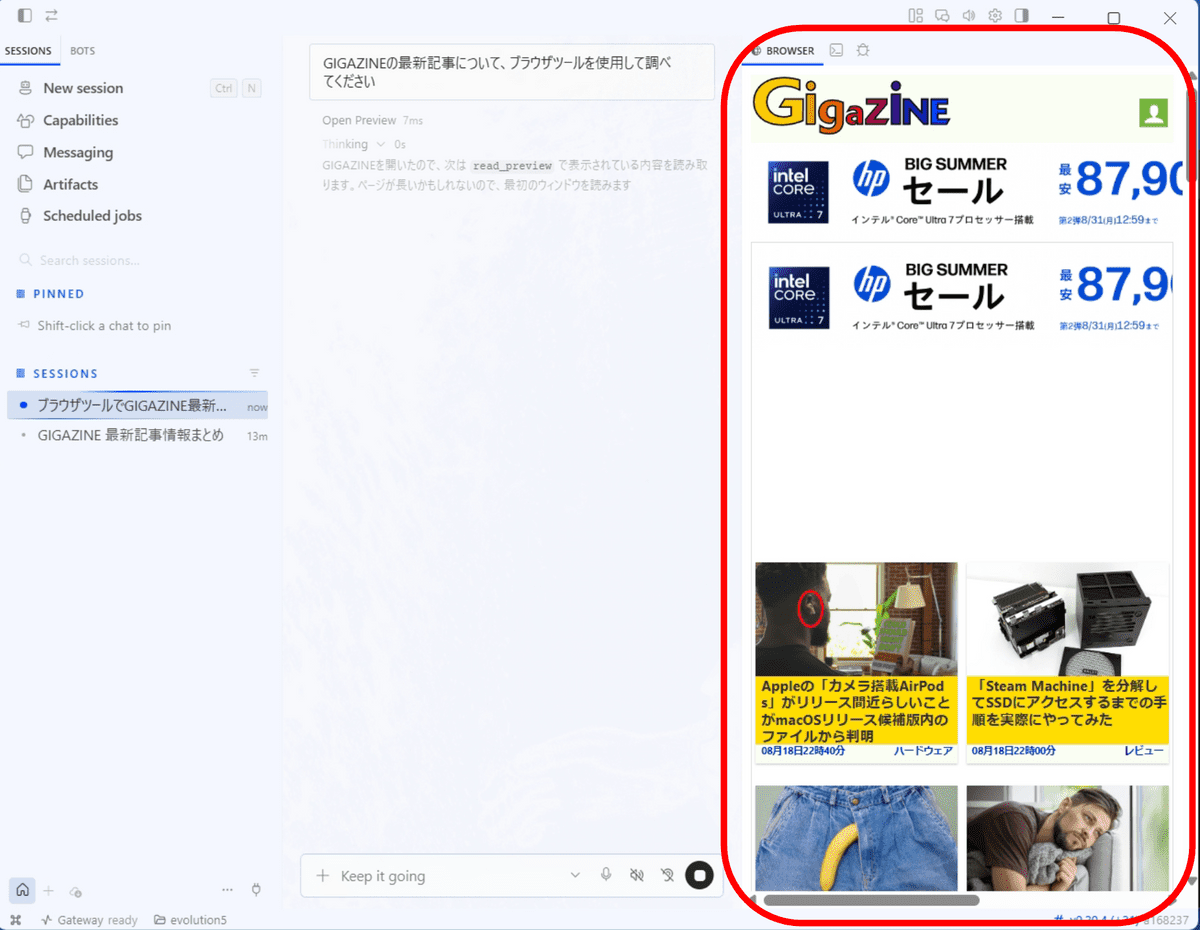Open the settings gear icon
Image resolution: width=1200 pixels, height=930 pixels.
point(995,16)
